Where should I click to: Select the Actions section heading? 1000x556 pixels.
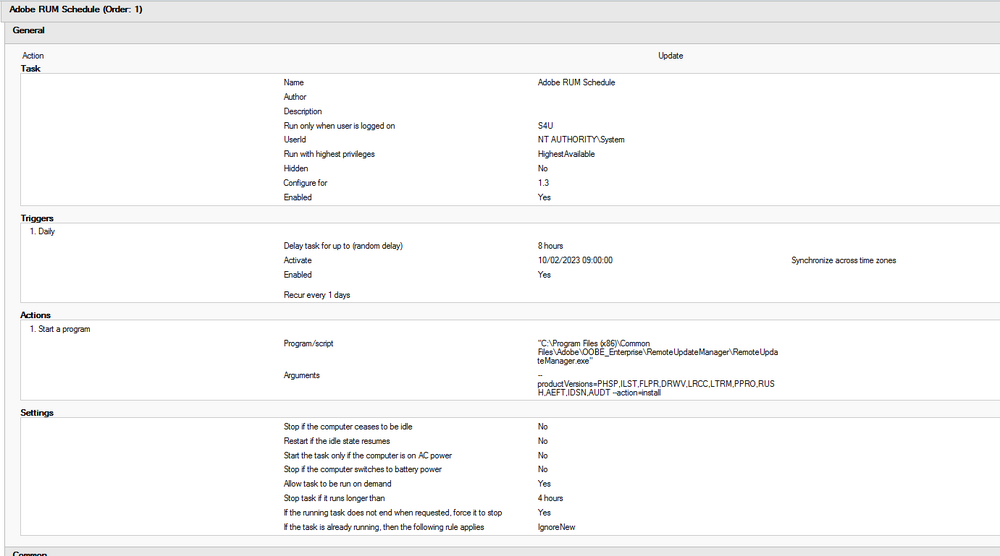tap(35, 315)
